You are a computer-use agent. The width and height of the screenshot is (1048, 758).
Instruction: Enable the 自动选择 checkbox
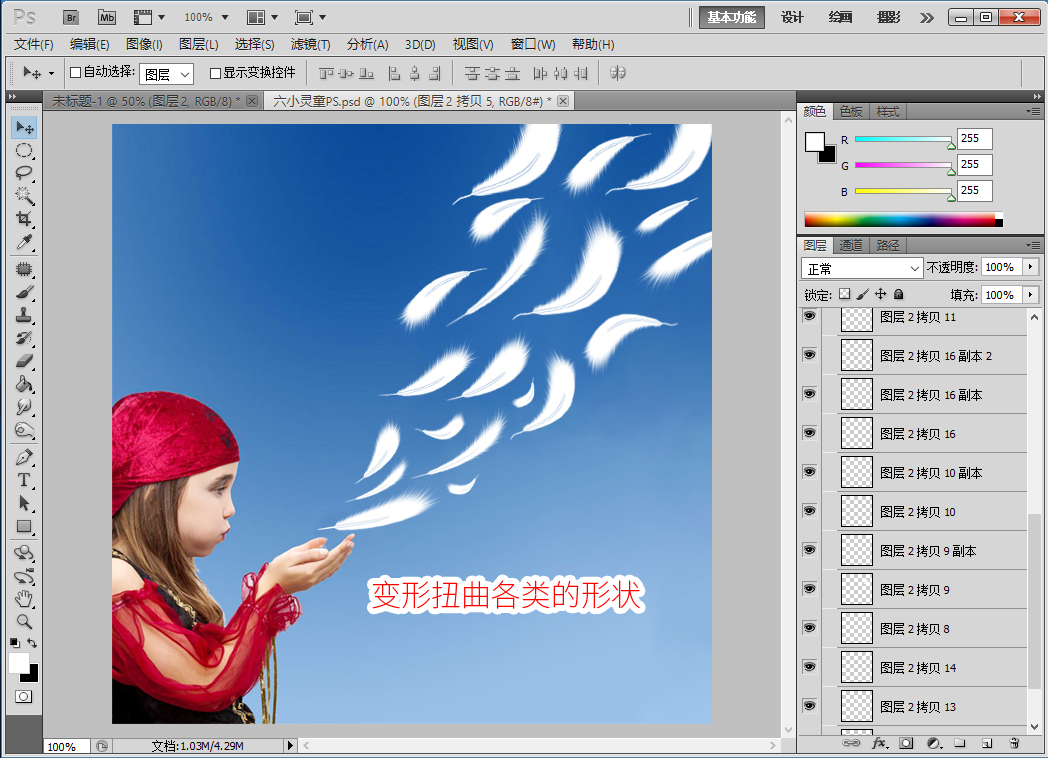pyautogui.click(x=76, y=72)
